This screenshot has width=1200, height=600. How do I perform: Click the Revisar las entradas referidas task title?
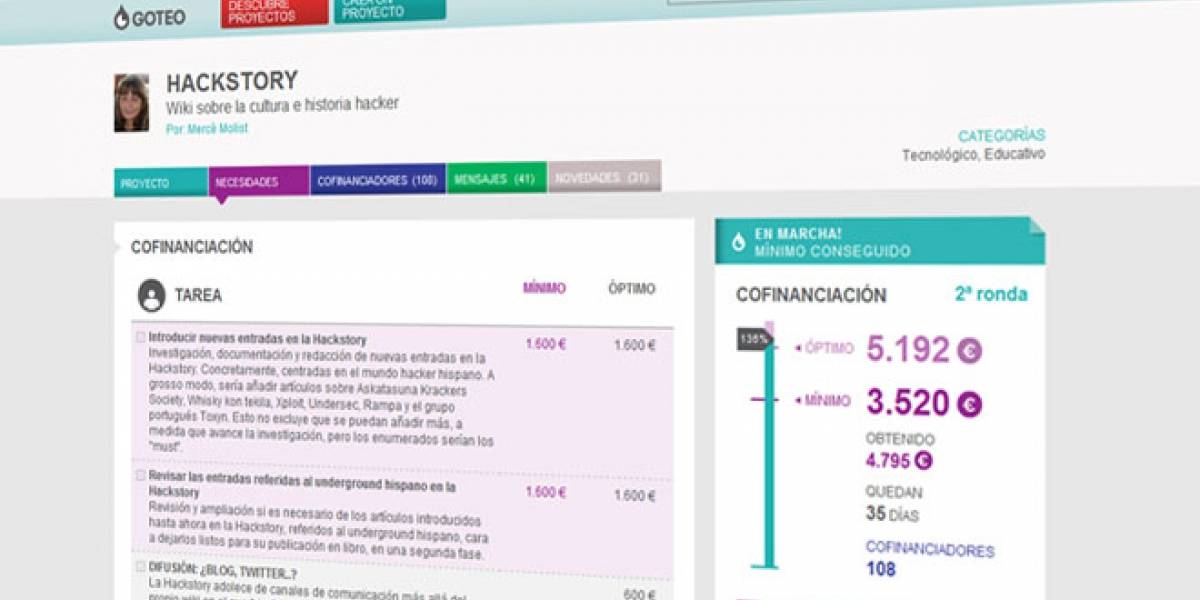point(302,486)
